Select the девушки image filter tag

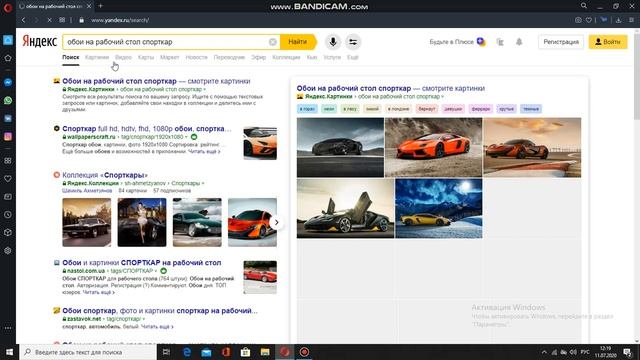pyautogui.click(x=453, y=109)
